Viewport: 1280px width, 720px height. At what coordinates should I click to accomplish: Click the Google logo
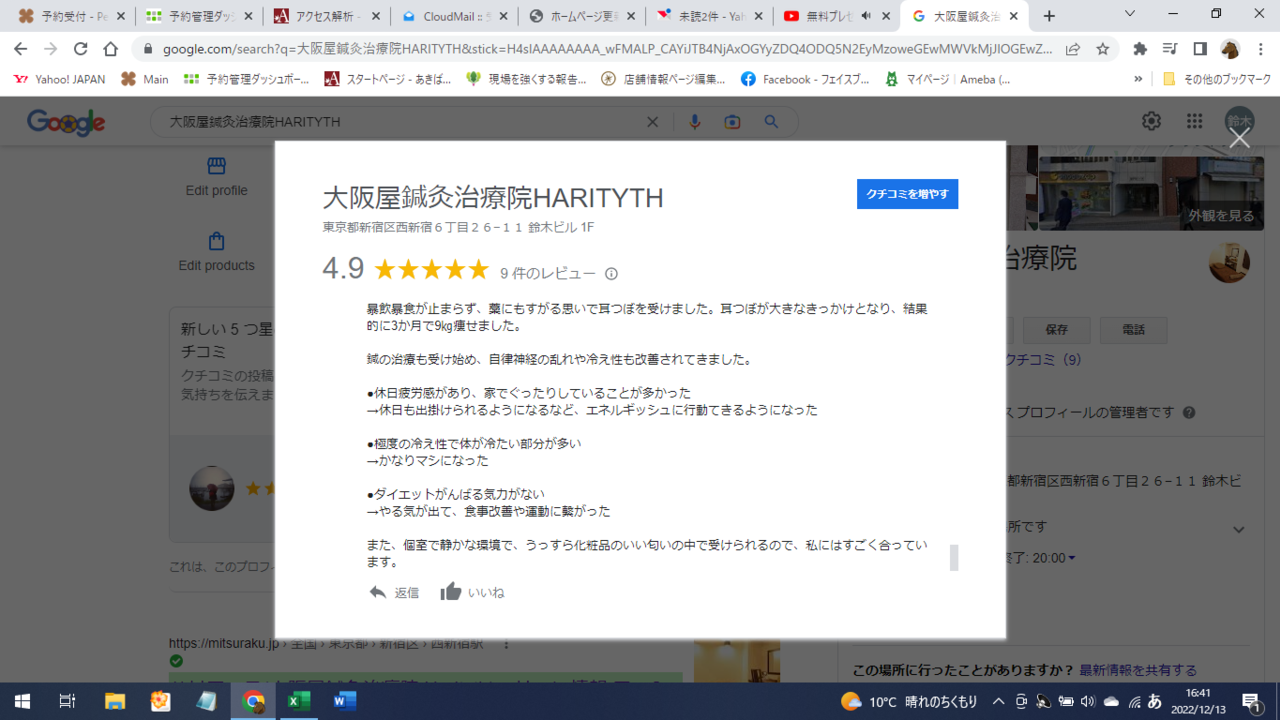(66, 122)
